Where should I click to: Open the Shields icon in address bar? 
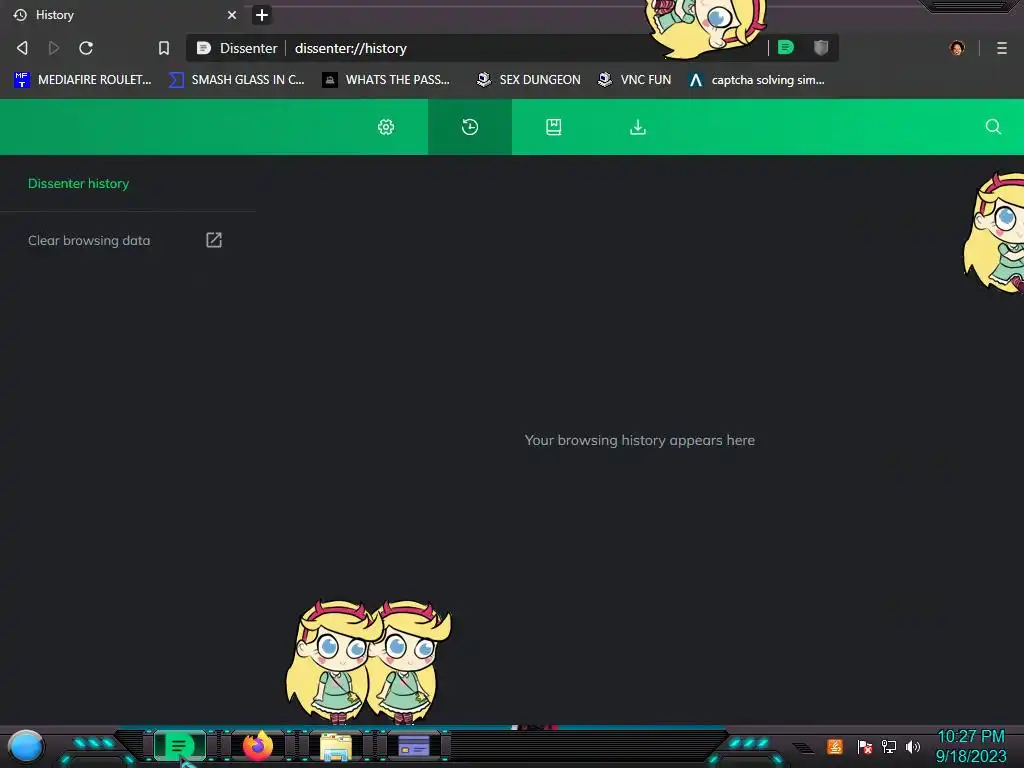pos(821,47)
